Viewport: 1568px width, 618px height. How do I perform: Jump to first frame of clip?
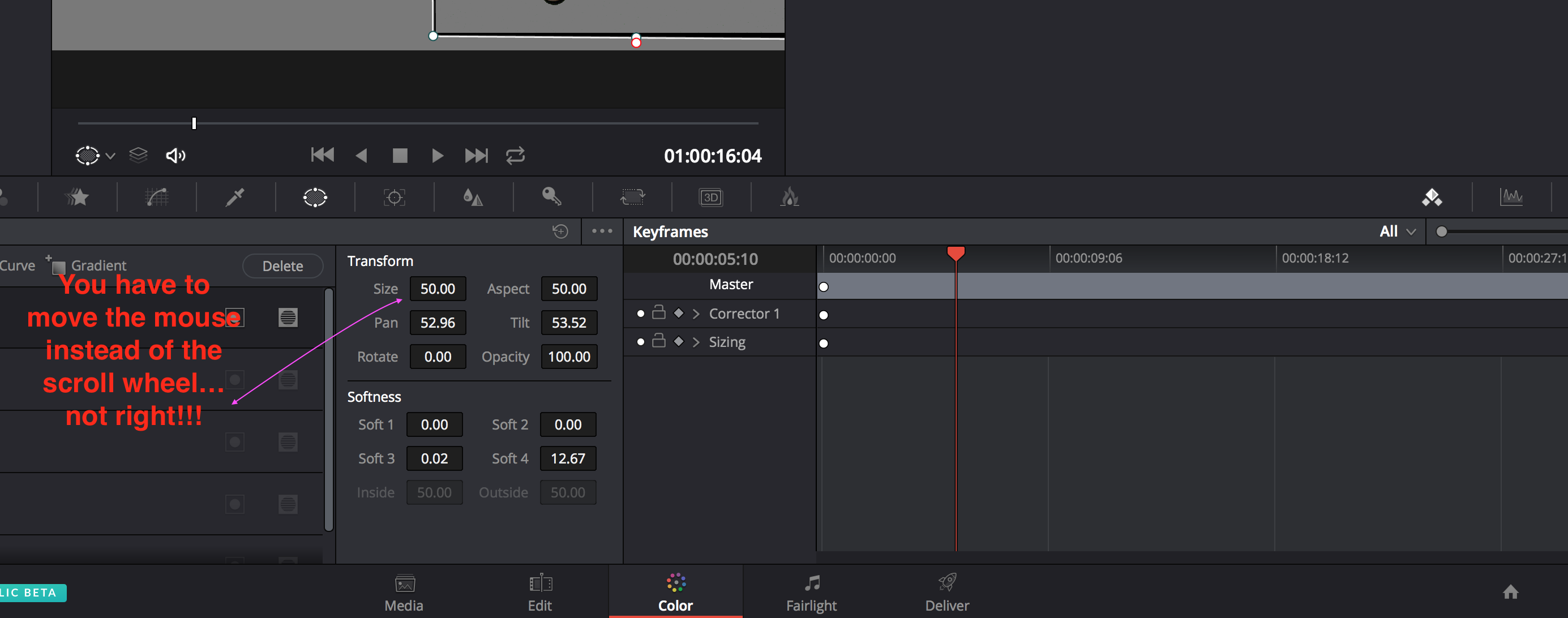pos(323,156)
